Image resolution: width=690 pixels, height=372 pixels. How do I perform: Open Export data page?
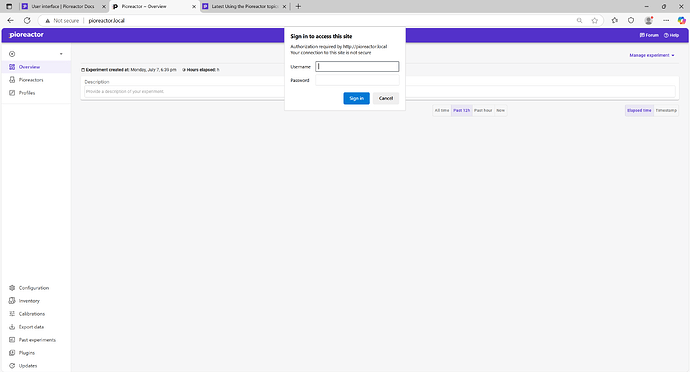tap(35, 327)
